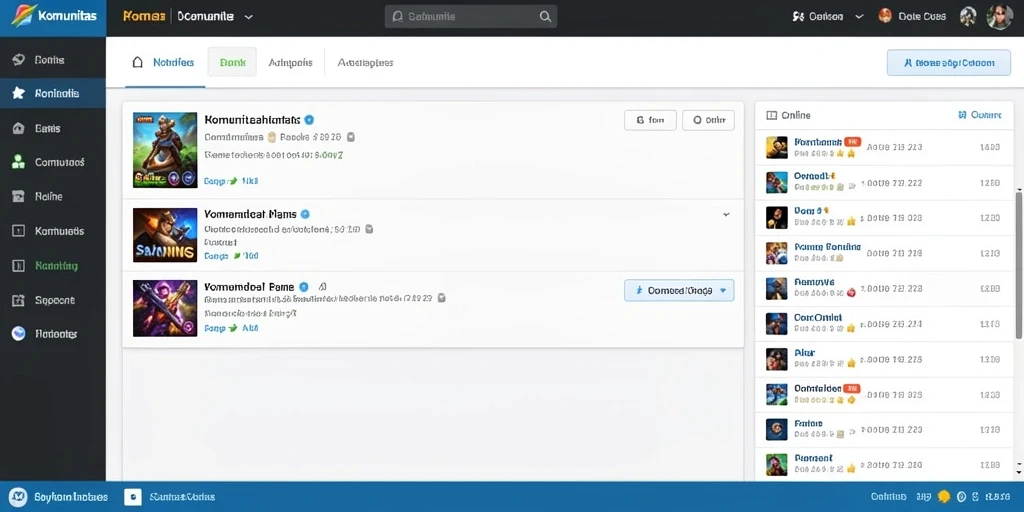
Task: Click the white square icon in the status bar
Action: coord(133,497)
